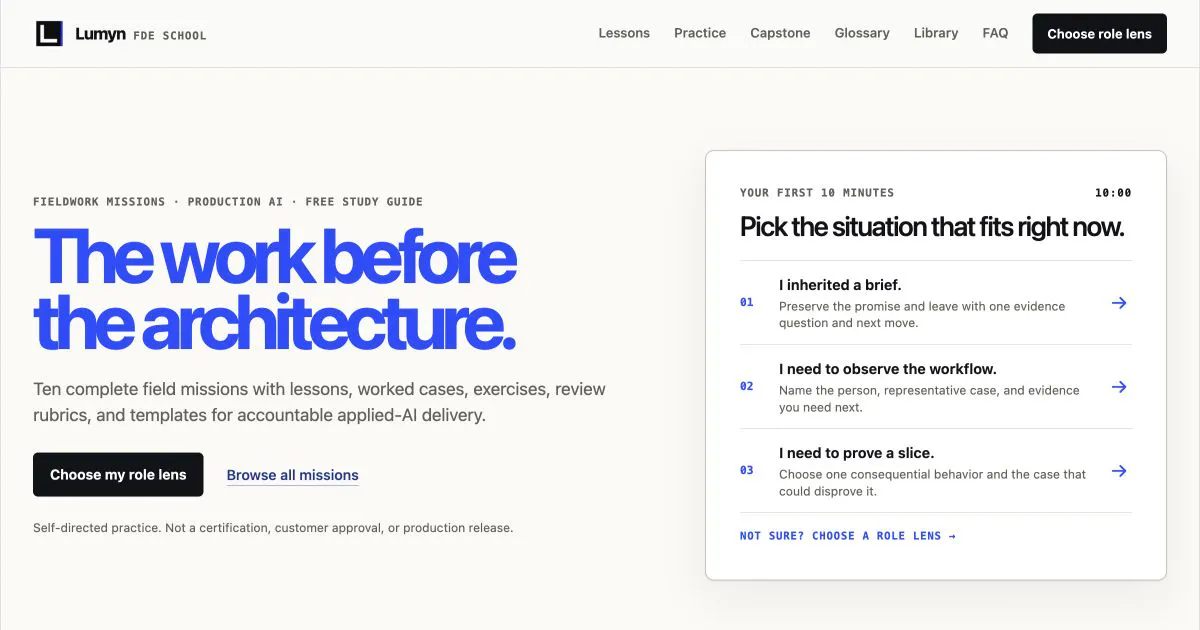1200x630 pixels.
Task: Click the header "Choose role lens" button
Action: click(x=1099, y=34)
